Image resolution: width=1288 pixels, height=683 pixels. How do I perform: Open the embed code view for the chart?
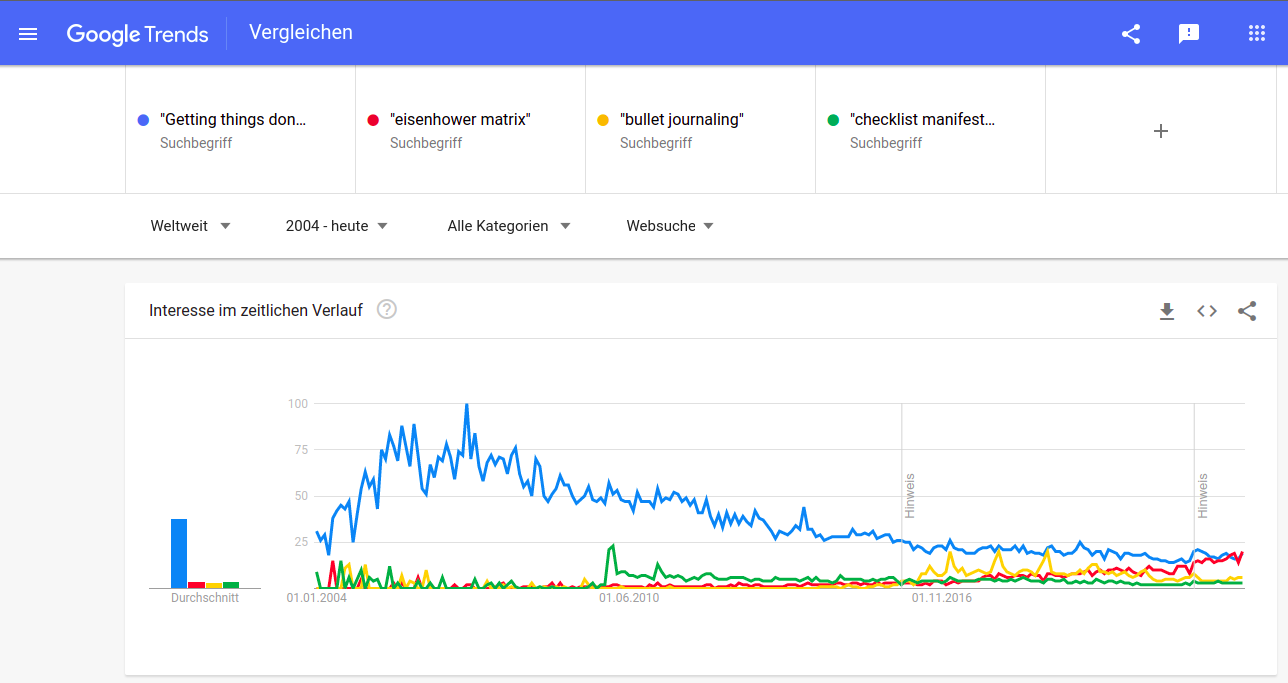pyautogui.click(x=1207, y=311)
